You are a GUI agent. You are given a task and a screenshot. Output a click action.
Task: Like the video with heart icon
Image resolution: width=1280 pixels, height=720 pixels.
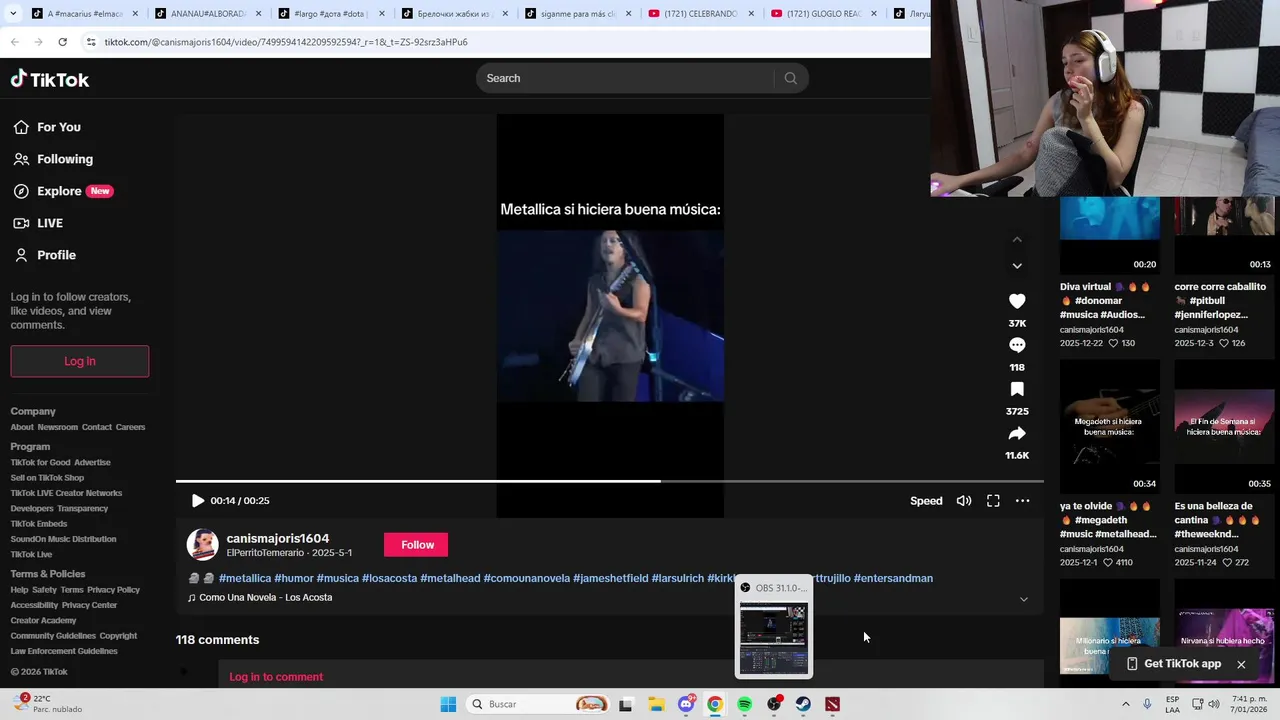[x=1017, y=301]
